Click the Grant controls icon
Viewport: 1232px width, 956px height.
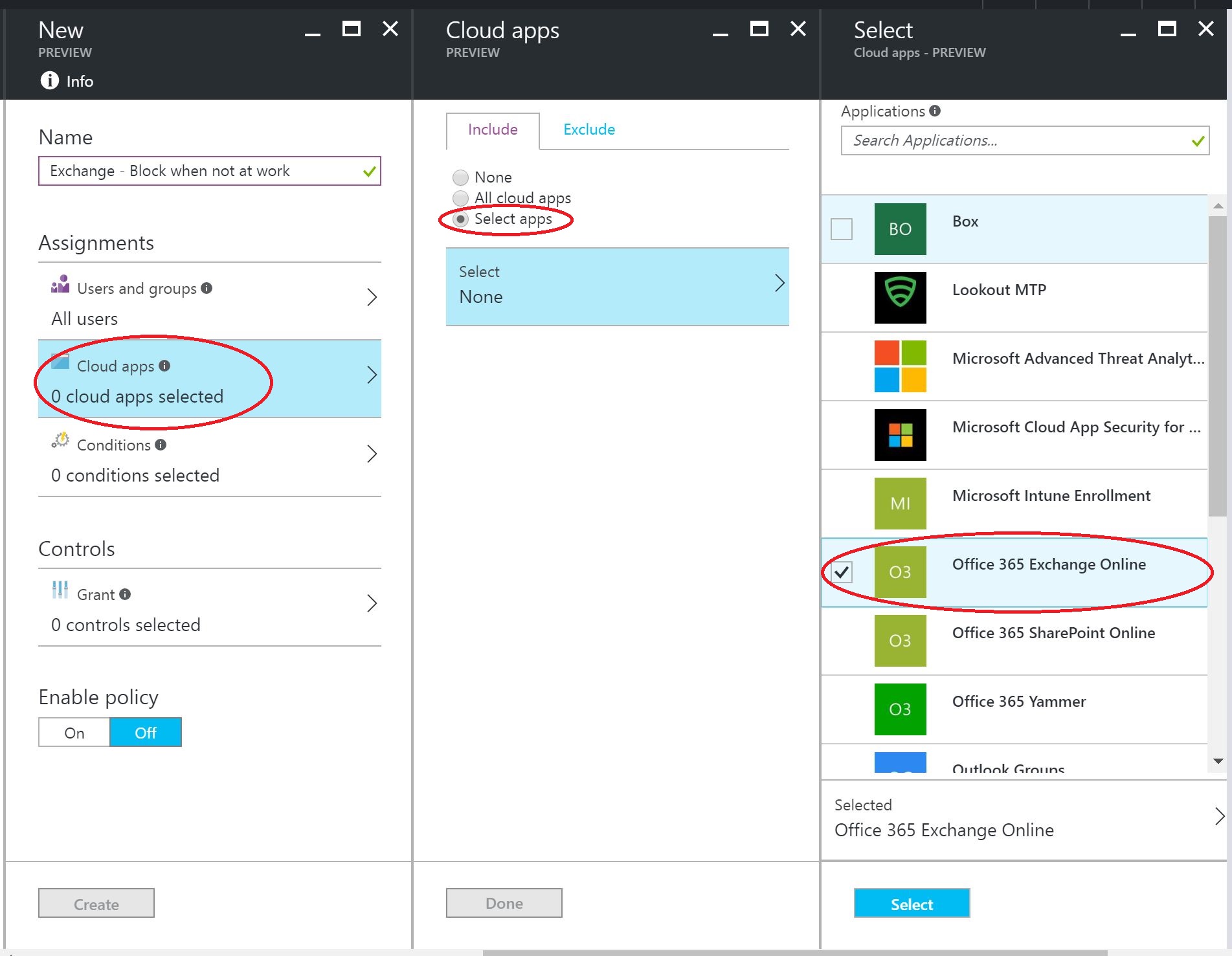pos(60,590)
